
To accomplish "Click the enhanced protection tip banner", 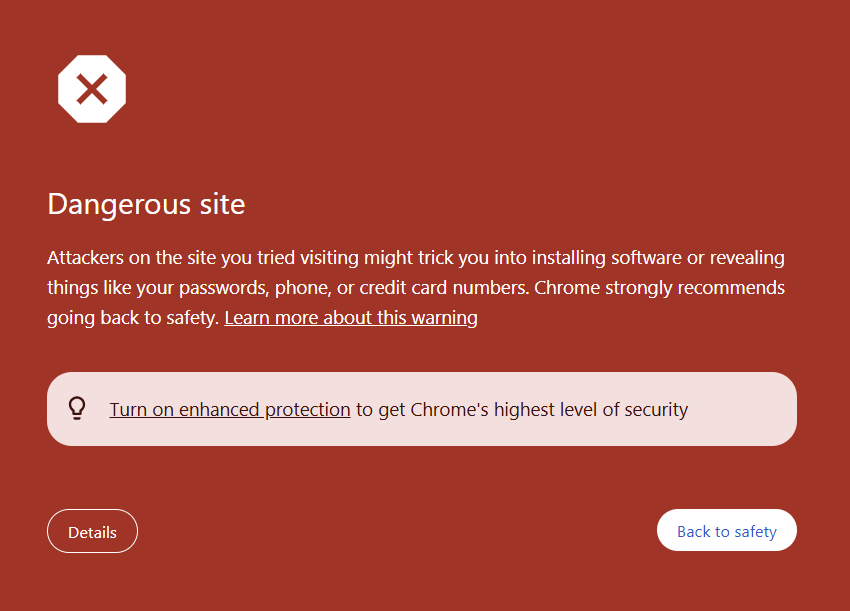I will click(422, 409).
